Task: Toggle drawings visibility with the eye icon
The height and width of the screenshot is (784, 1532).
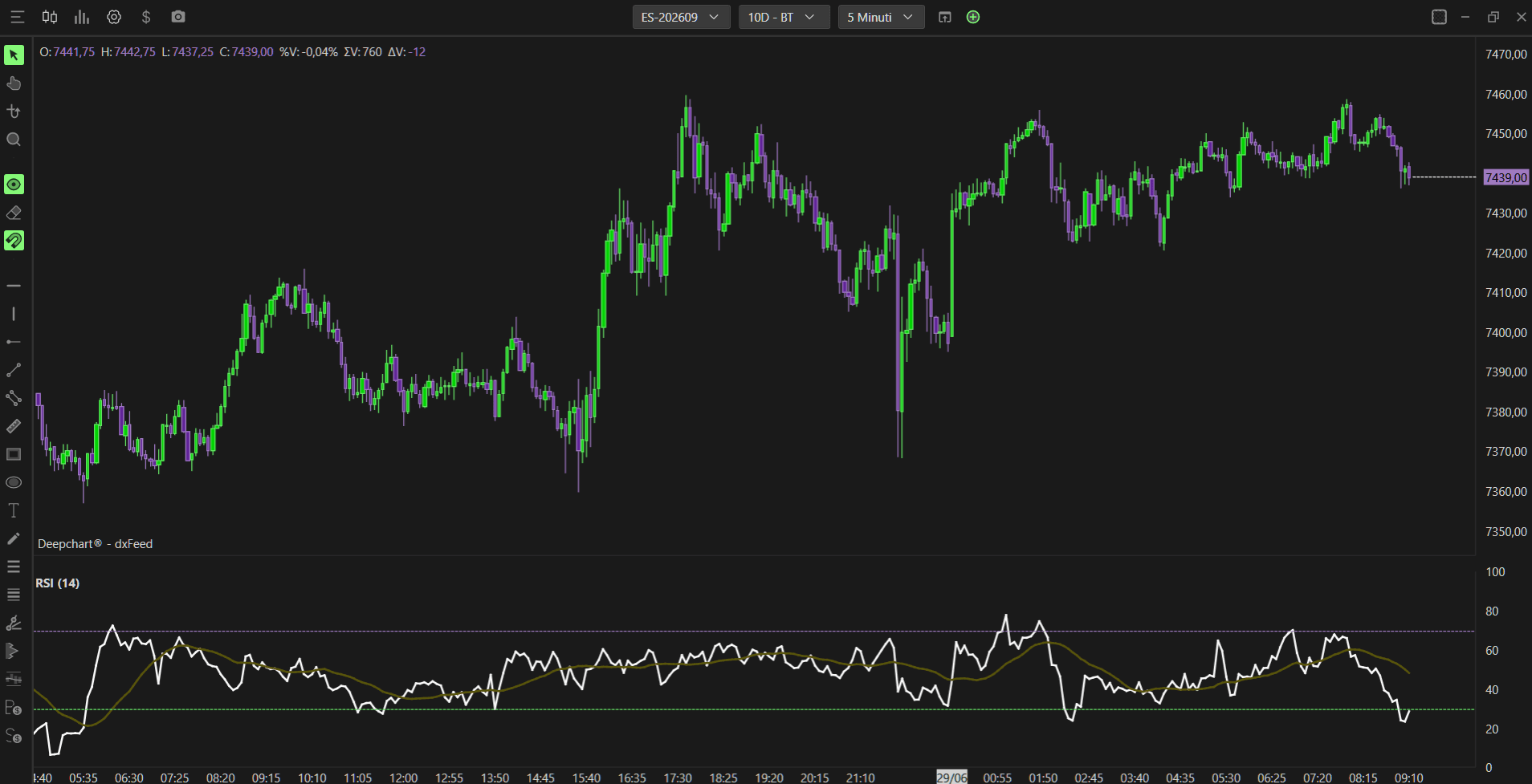Action: point(14,185)
